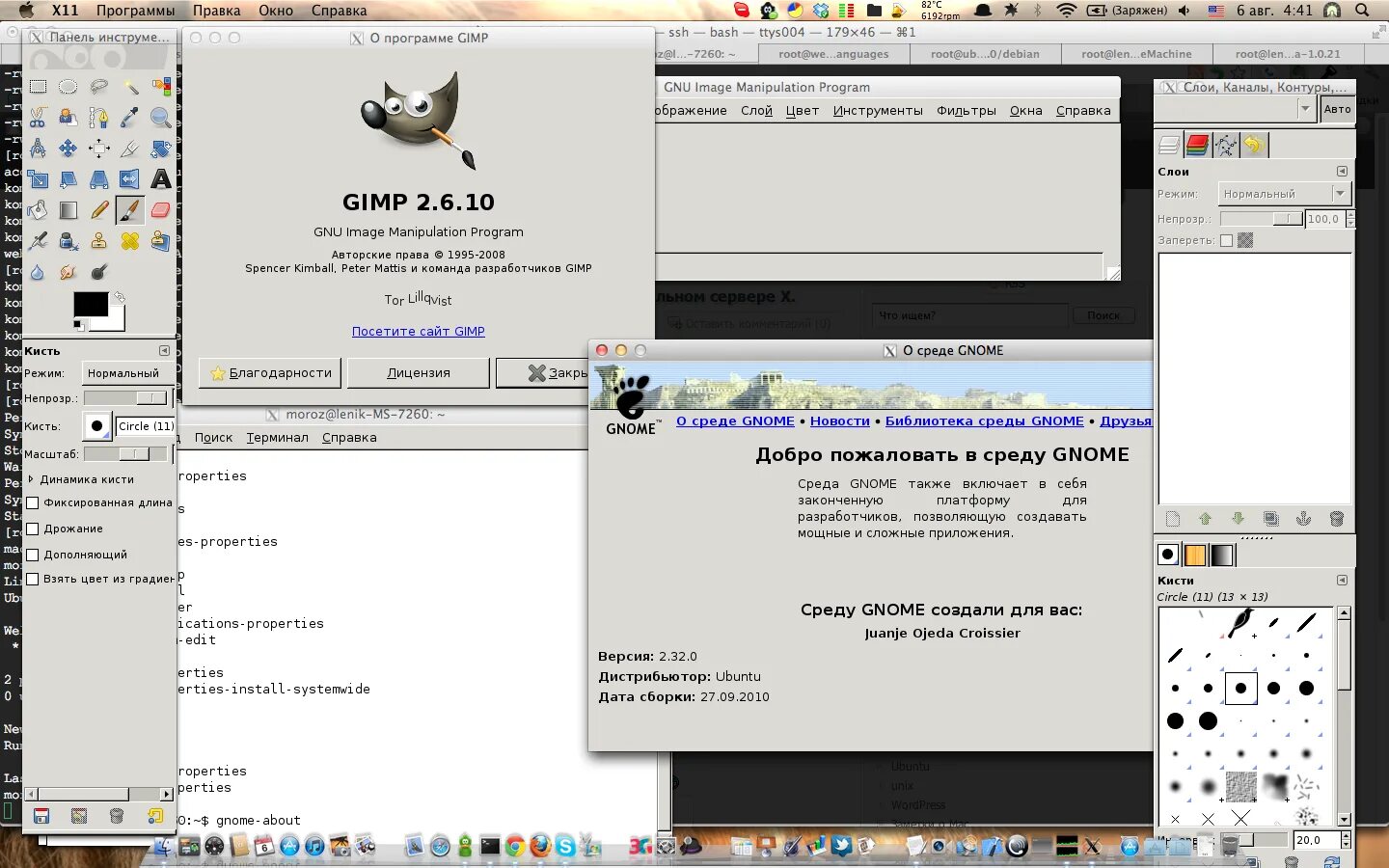Select the Paintbrush tool

tap(130, 210)
